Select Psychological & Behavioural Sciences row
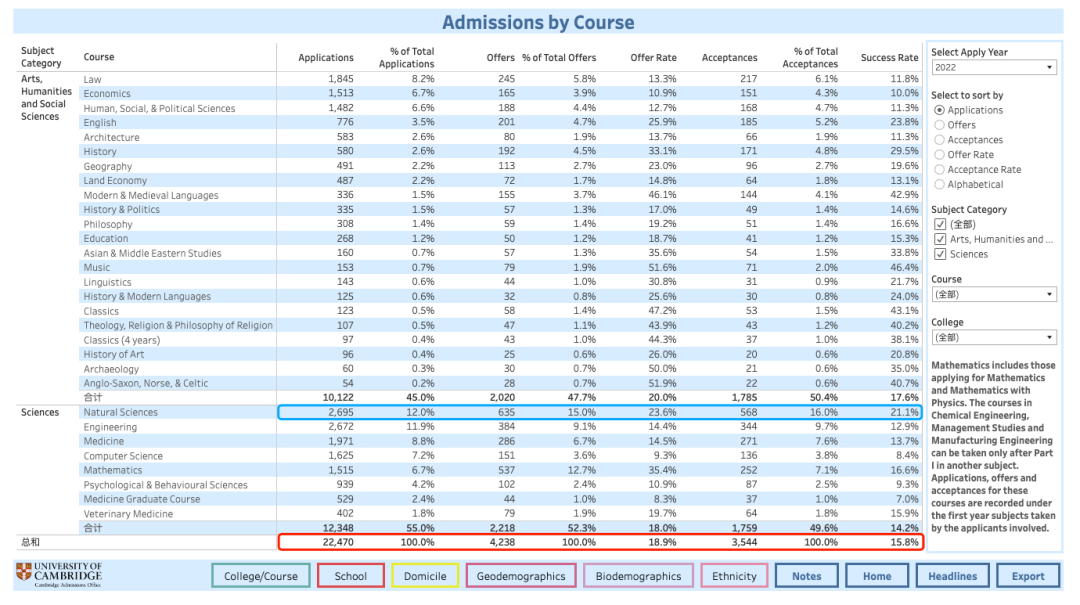The height and width of the screenshot is (605, 1080). coord(165,484)
